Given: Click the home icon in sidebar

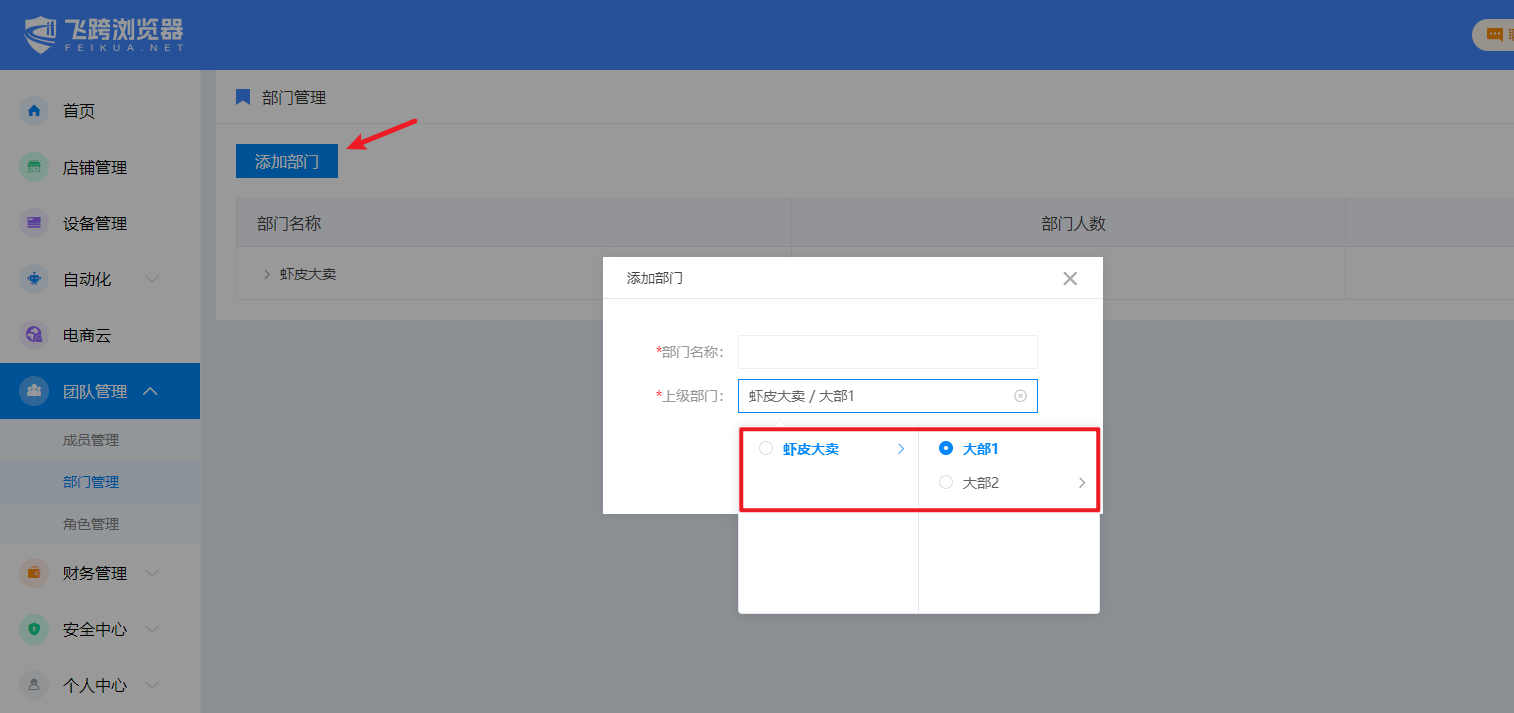Looking at the screenshot, I should click(x=34, y=111).
